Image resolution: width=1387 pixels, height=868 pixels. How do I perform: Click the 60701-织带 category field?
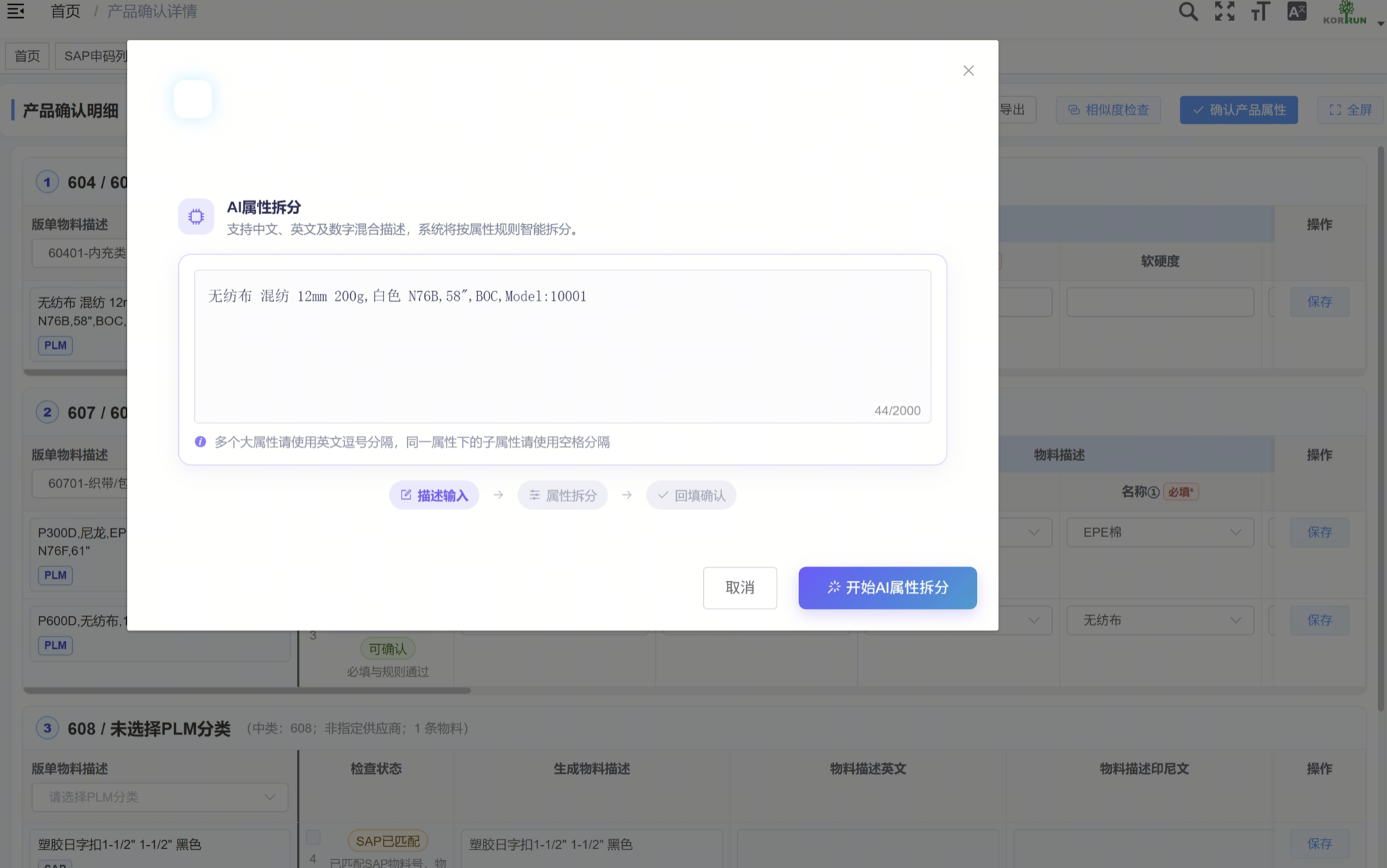(x=79, y=483)
